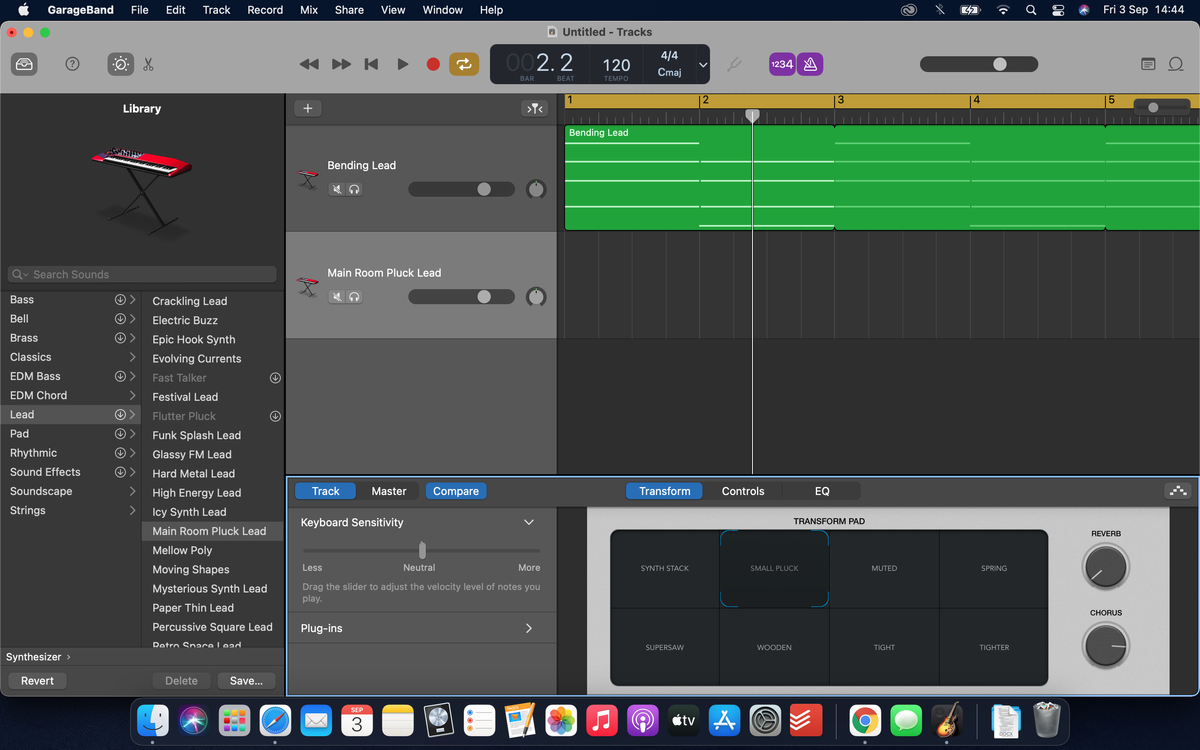Open the Track menu

(x=216, y=10)
